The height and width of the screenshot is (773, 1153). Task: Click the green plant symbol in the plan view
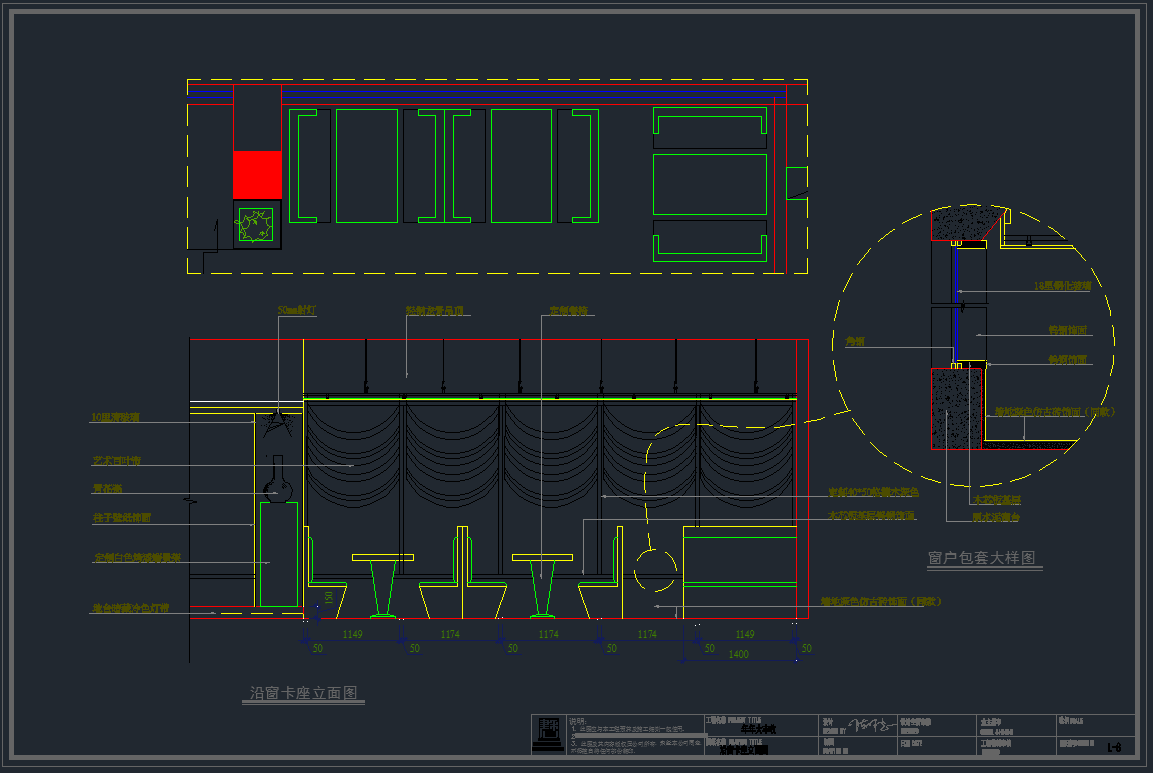click(x=256, y=225)
